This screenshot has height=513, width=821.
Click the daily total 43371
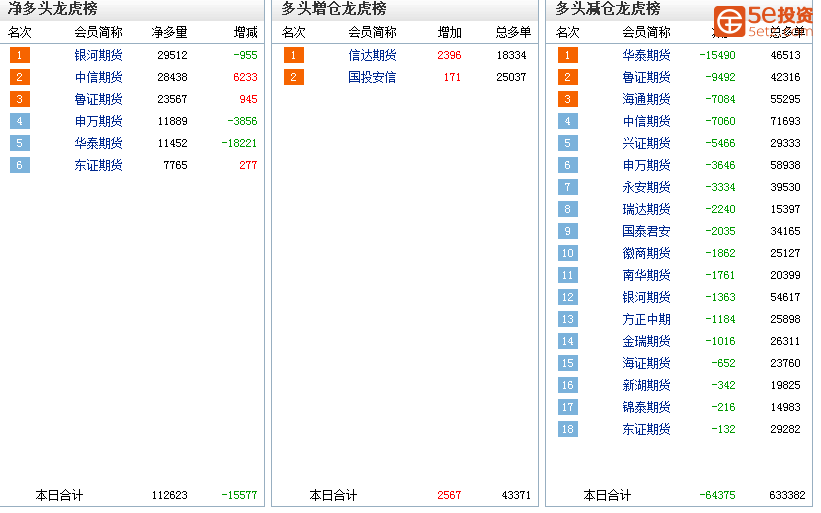516,495
